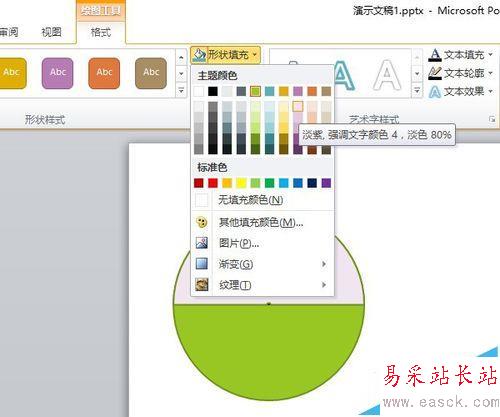Apply the white outlined A WordArt style
500x417 pixels.
pyautogui.click(x=387, y=75)
